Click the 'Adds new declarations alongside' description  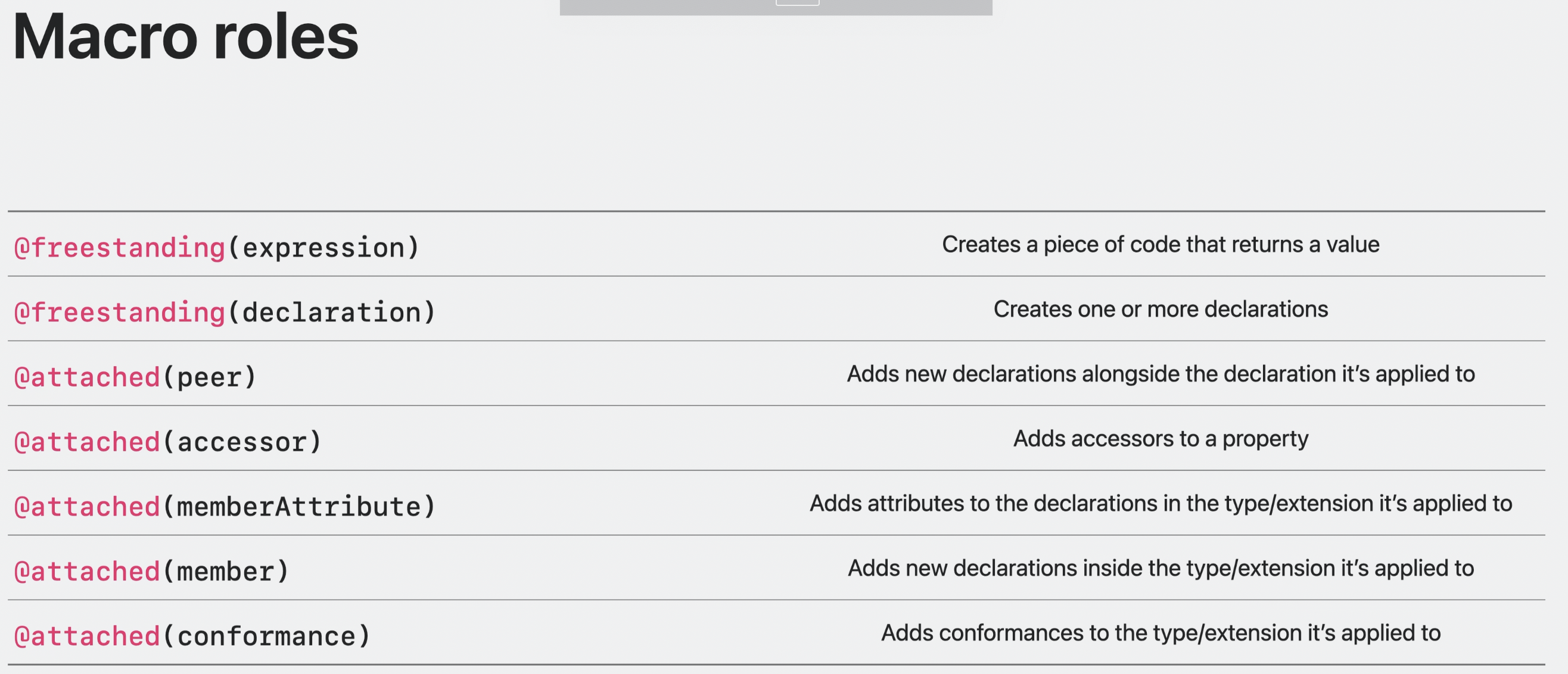(1161, 374)
